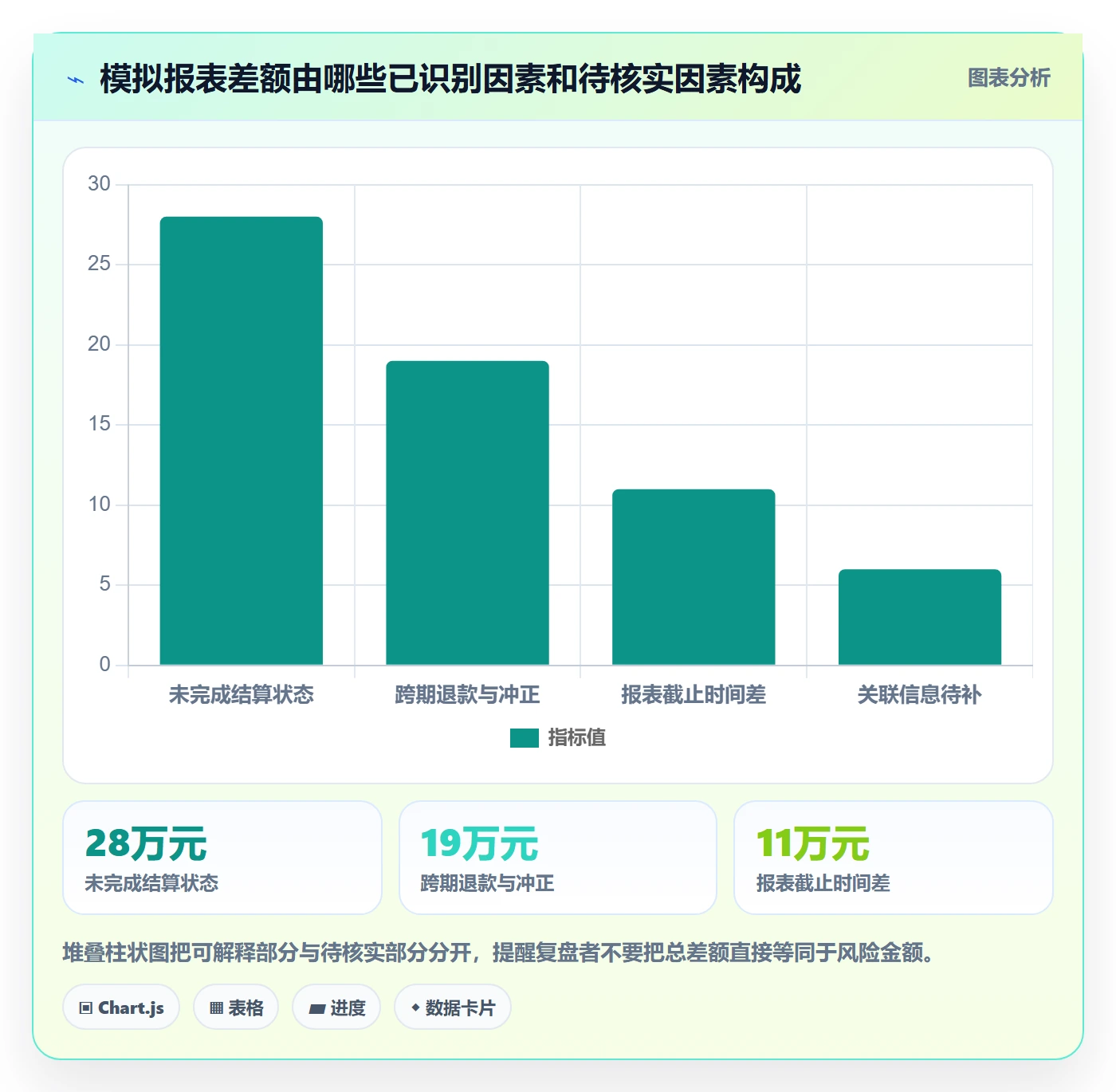This screenshot has height=1092, width=1116.
Task: Click the 报表截止时间差 x-axis label
Action: [694, 695]
